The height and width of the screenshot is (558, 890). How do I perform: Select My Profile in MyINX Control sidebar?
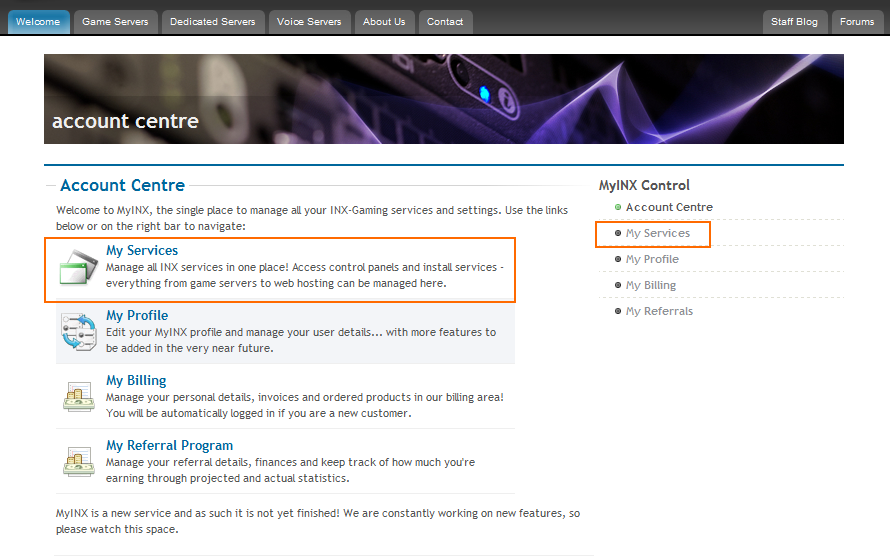click(x=652, y=259)
